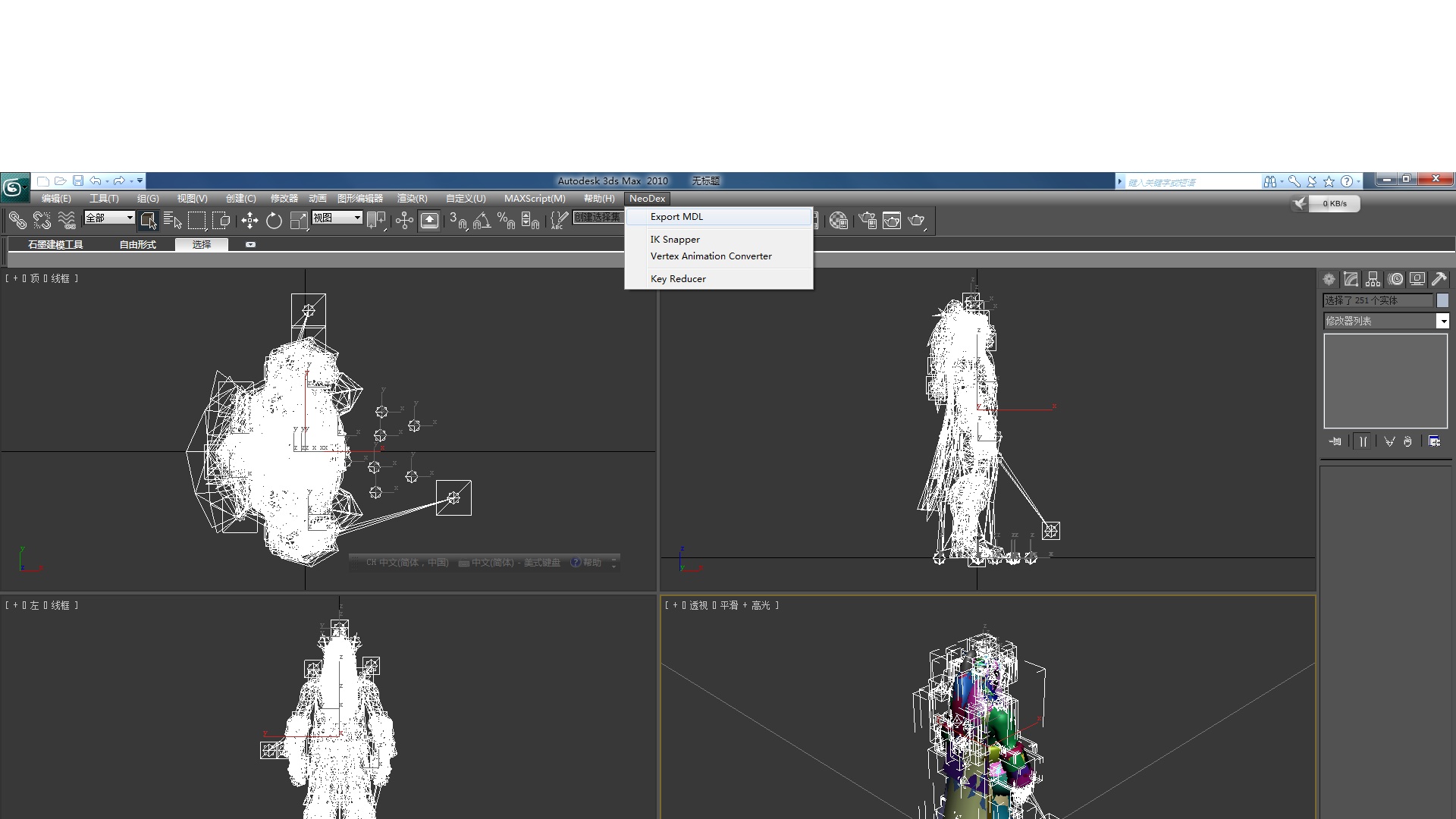The image size is (1456, 819).
Task: Toggle the Percent Snap icon
Action: (506, 221)
